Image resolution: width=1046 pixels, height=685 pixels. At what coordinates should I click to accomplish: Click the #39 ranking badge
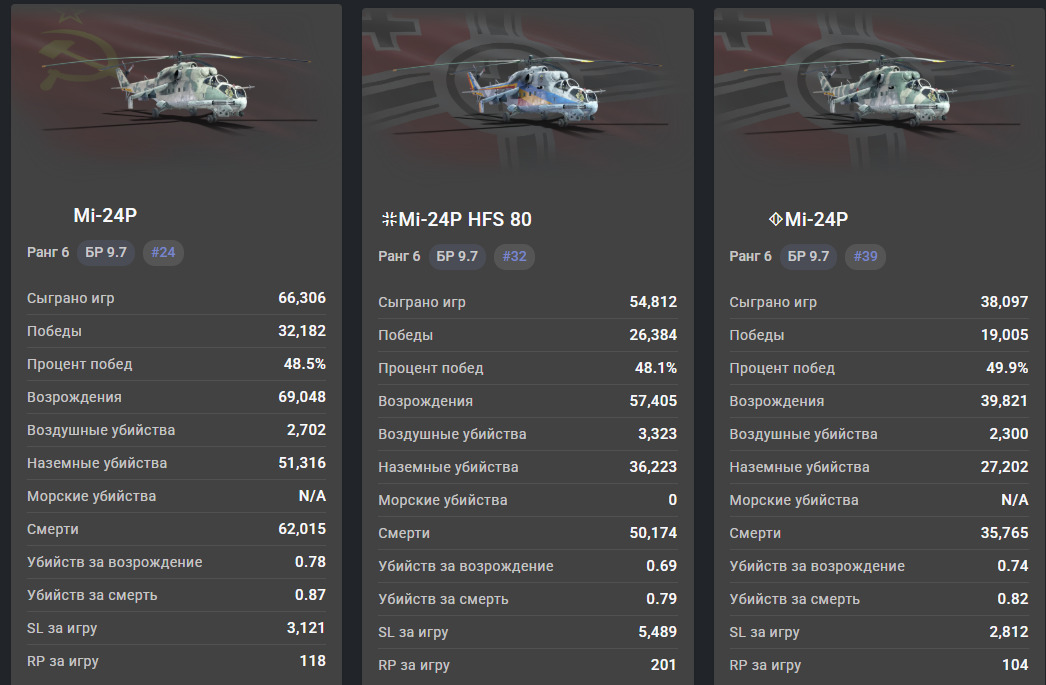(865, 257)
